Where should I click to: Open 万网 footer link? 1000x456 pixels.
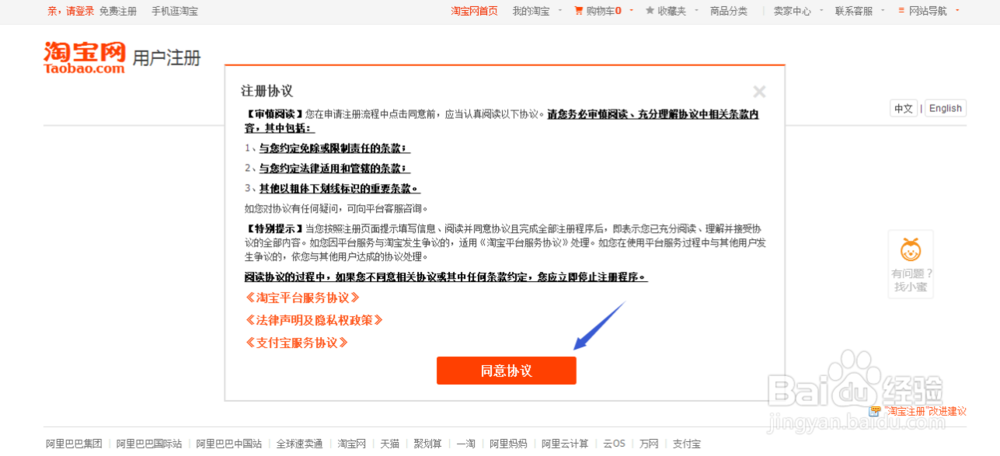(649, 443)
